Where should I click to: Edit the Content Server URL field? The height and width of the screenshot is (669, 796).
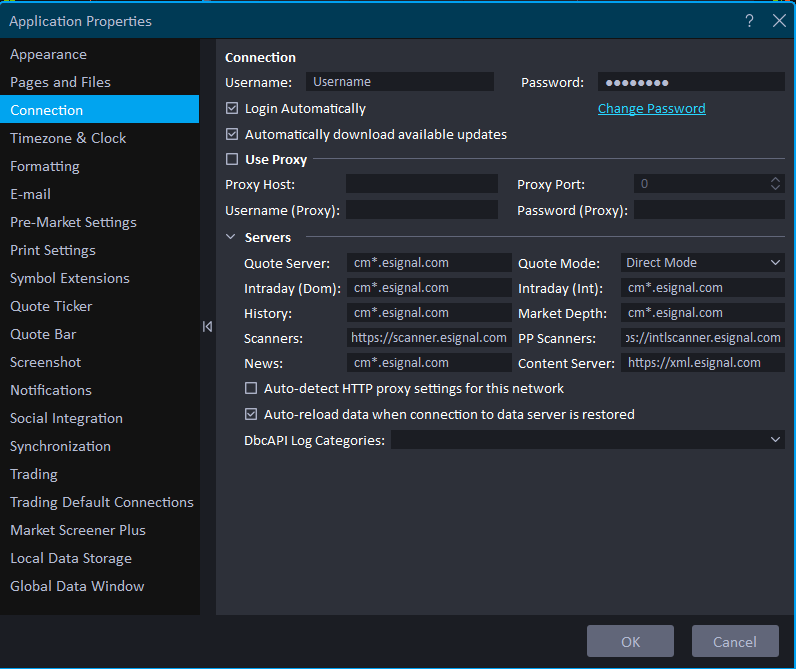click(703, 362)
